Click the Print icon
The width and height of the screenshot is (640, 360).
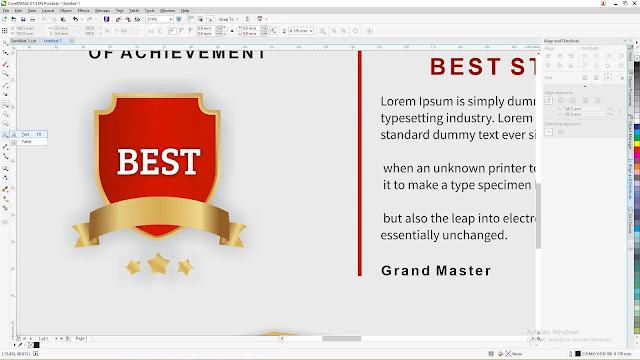pyautogui.click(x=33, y=19)
